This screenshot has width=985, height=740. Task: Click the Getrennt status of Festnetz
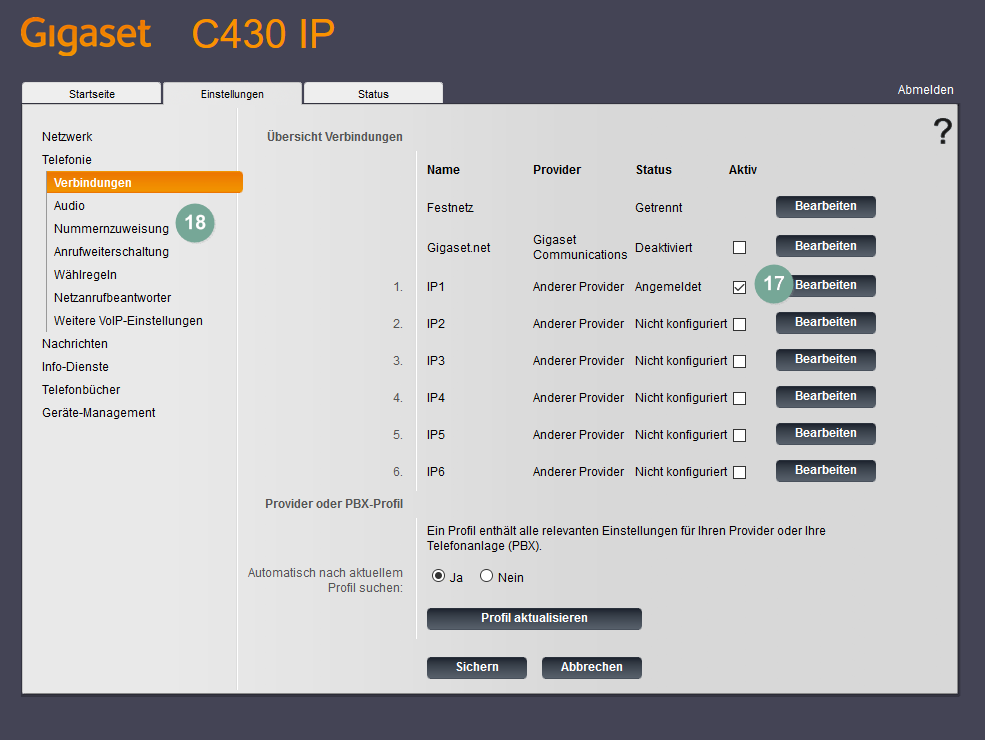[x=658, y=207]
